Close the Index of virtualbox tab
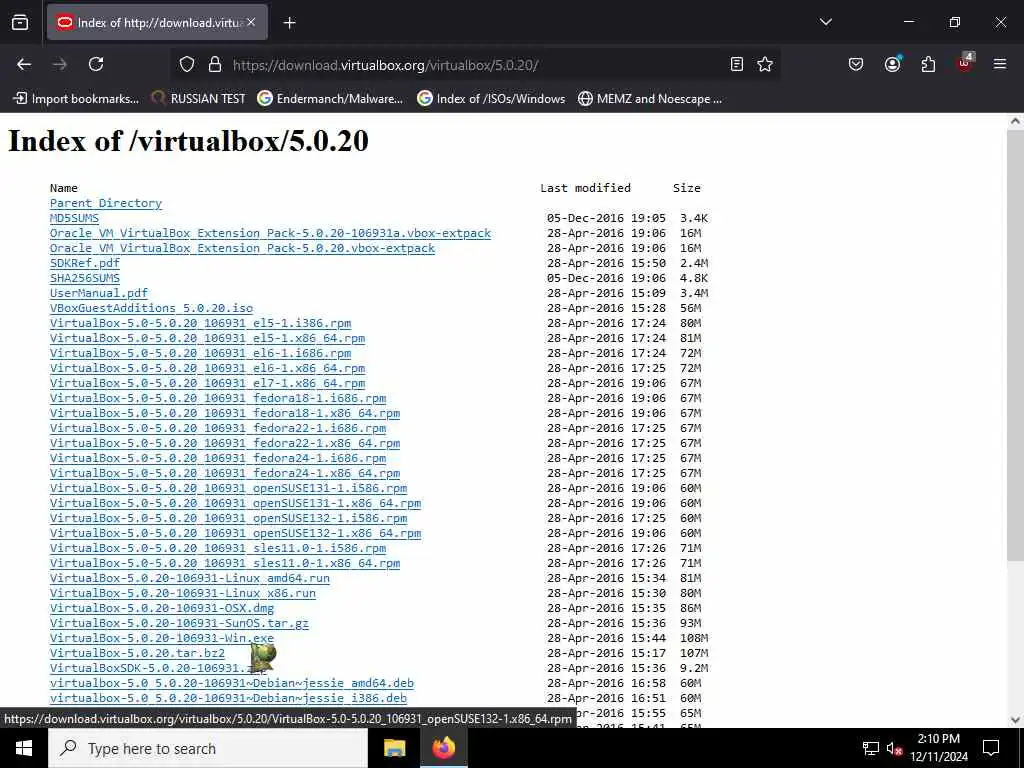 coord(251,22)
